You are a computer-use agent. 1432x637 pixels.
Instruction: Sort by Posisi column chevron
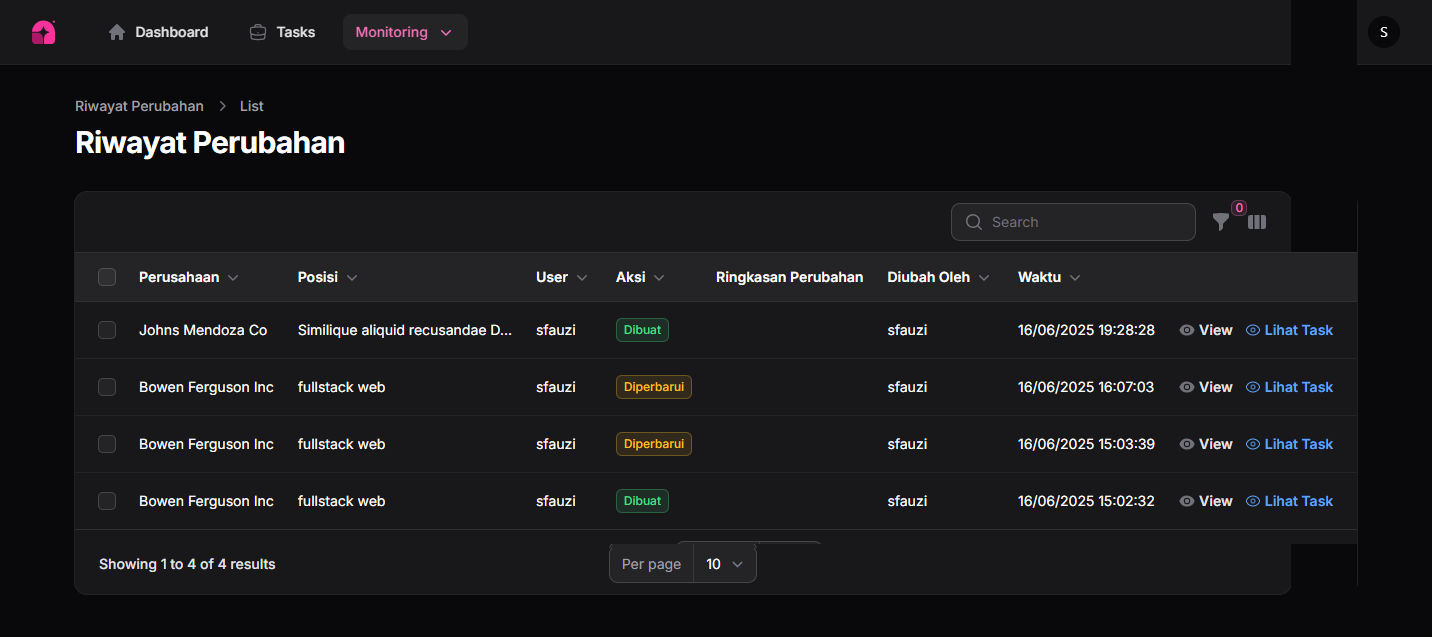352,278
